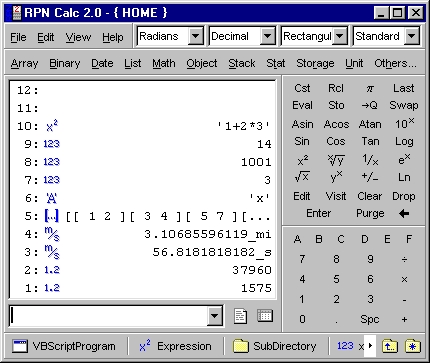Click the hex digit A key
The height and width of the screenshot is (363, 430).
point(298,239)
